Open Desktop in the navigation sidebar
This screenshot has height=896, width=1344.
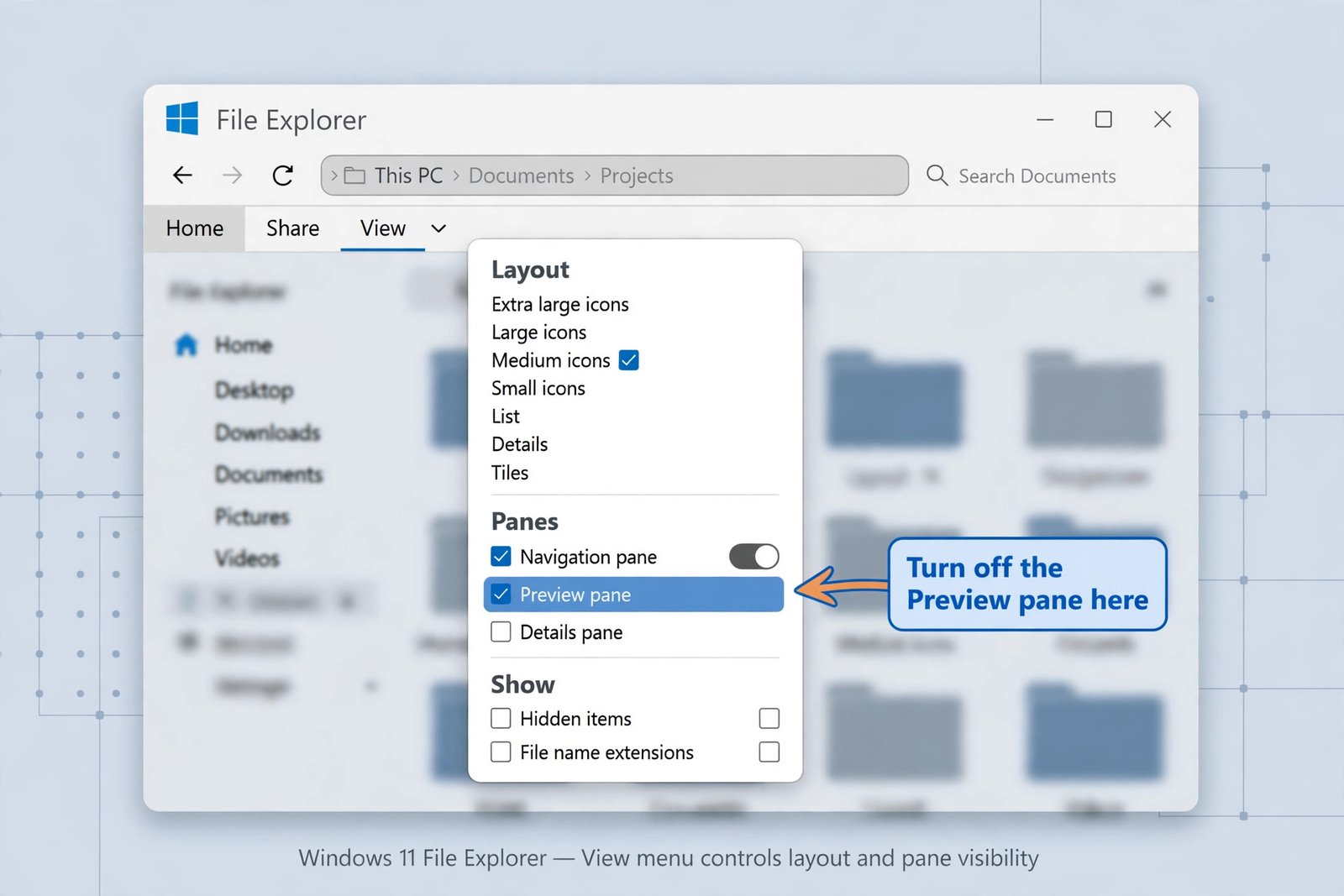click(x=255, y=390)
